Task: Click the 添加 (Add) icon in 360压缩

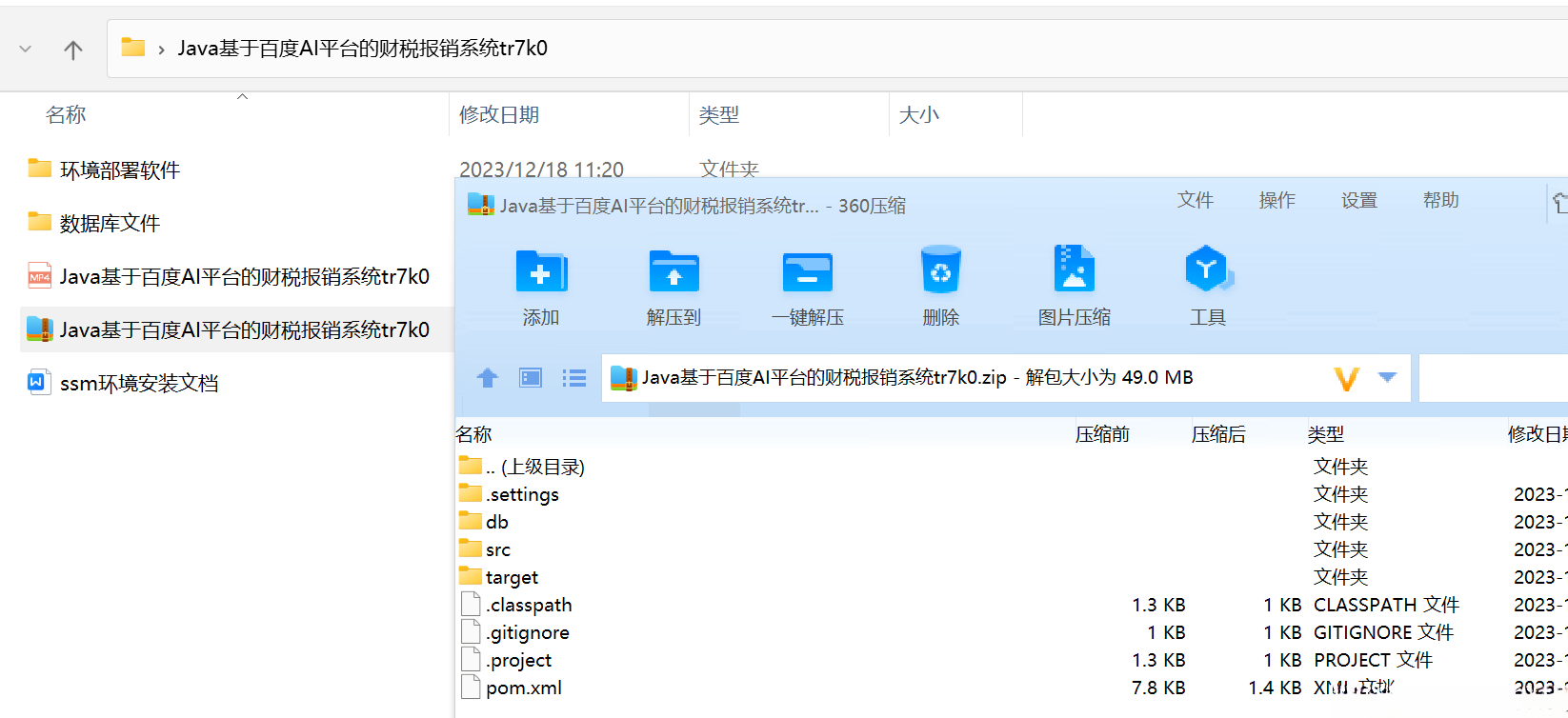Action: [541, 271]
